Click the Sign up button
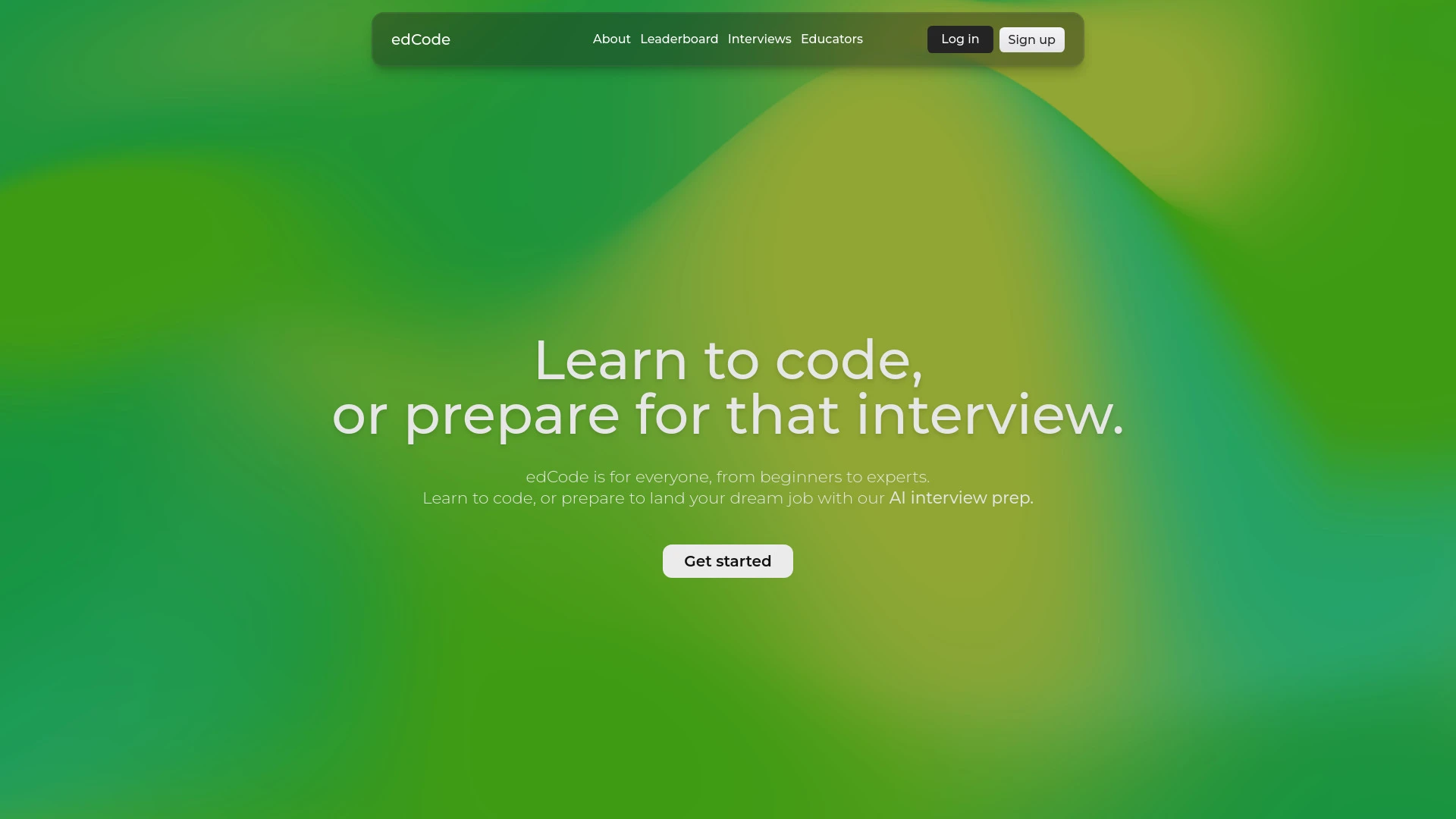Screen dimensions: 1456x819 tap(1031, 39)
